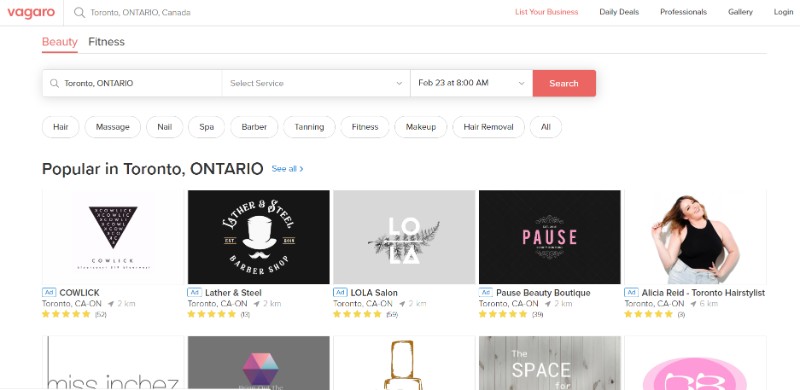Click COWLICK distance arrow icon

coord(111,304)
